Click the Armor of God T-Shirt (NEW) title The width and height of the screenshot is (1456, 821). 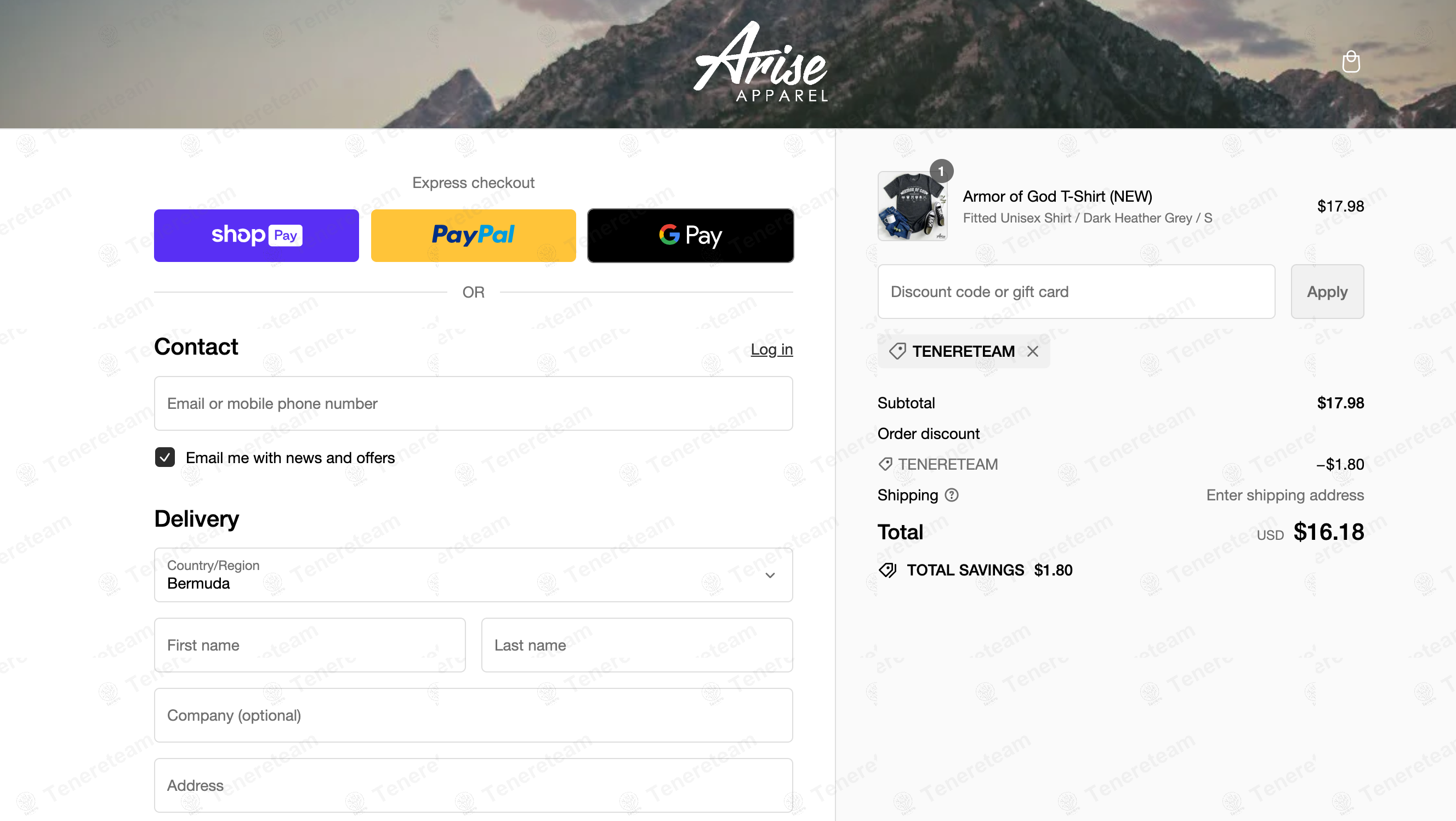[x=1057, y=196]
